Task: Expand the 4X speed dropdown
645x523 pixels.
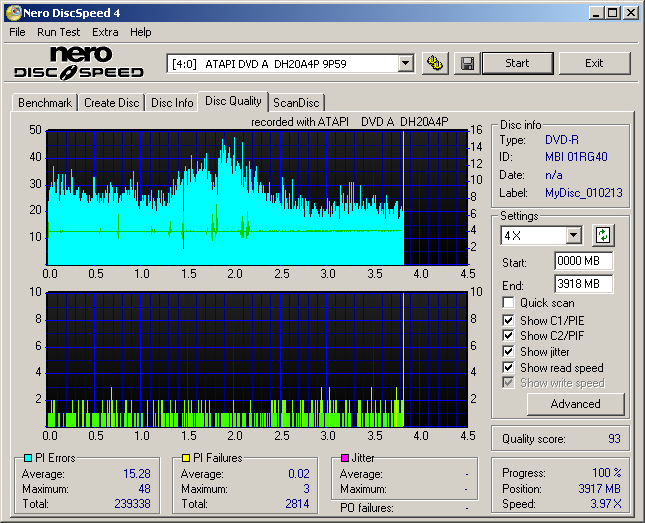Action: click(x=573, y=235)
